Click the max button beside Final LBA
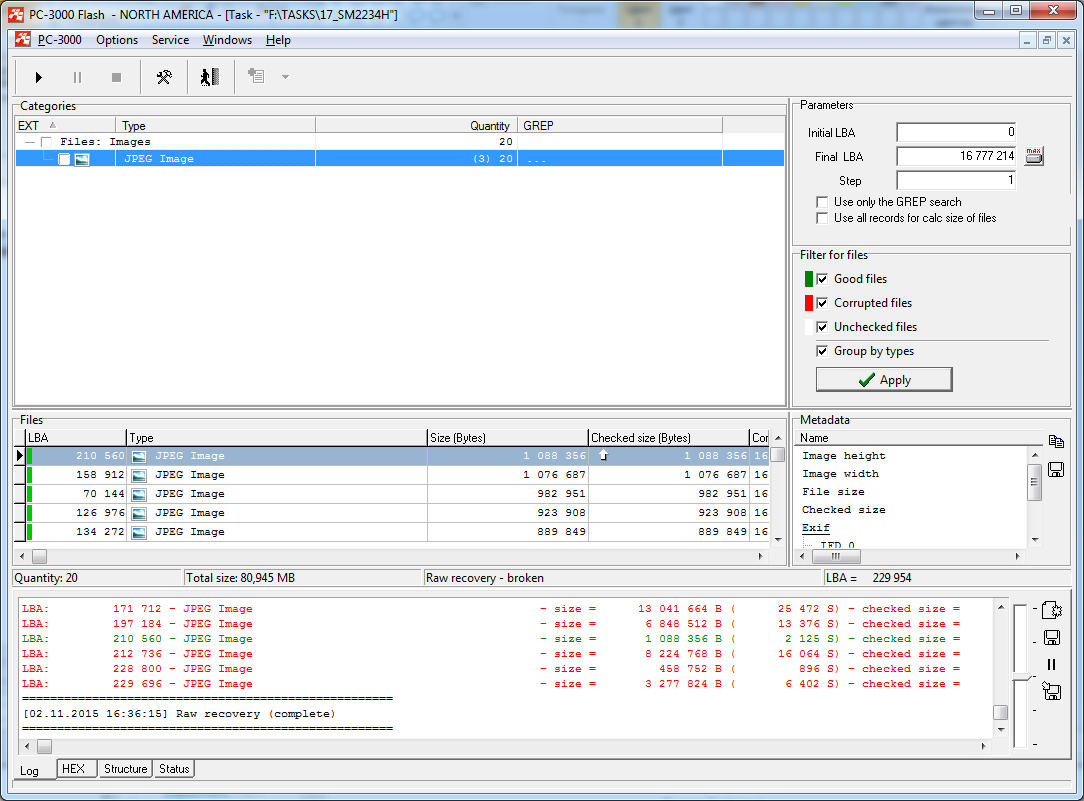Image resolution: width=1084 pixels, height=801 pixels. 1034,156
